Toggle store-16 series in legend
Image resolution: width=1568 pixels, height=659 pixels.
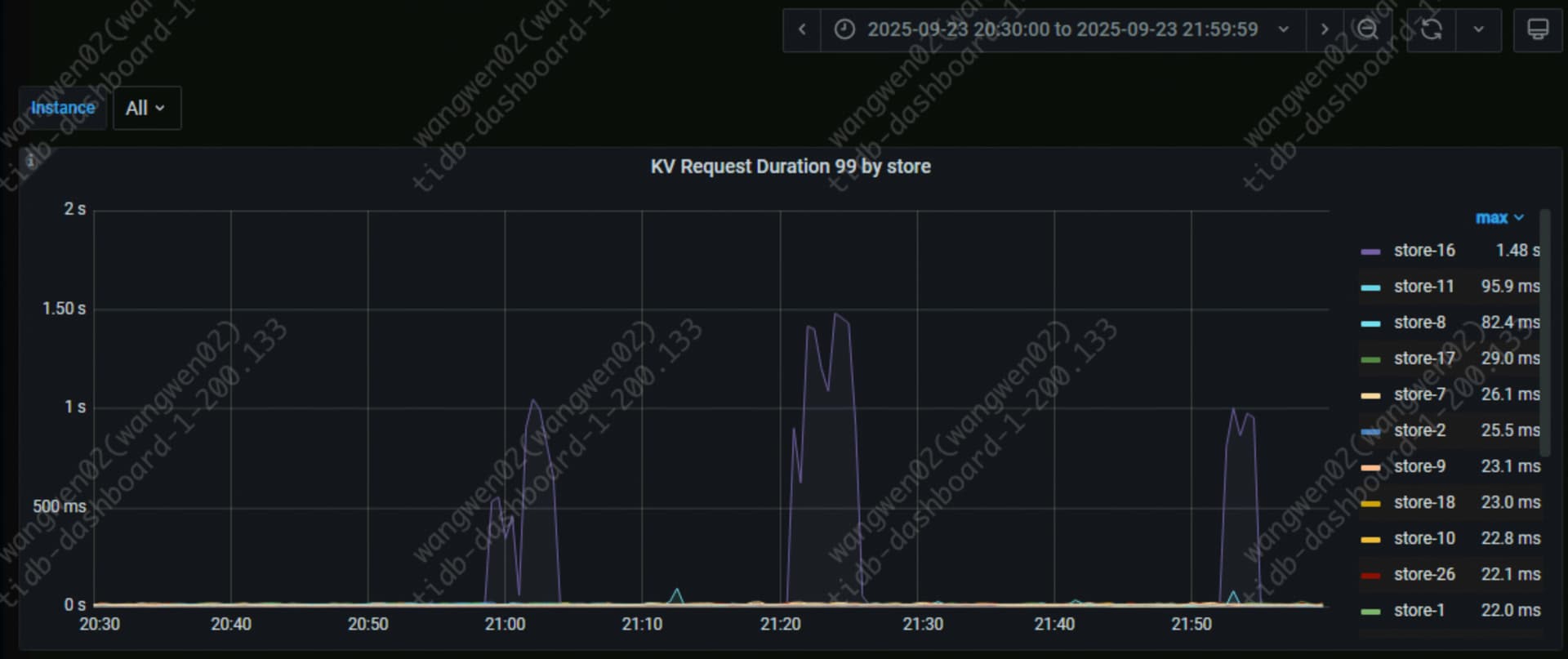1424,251
